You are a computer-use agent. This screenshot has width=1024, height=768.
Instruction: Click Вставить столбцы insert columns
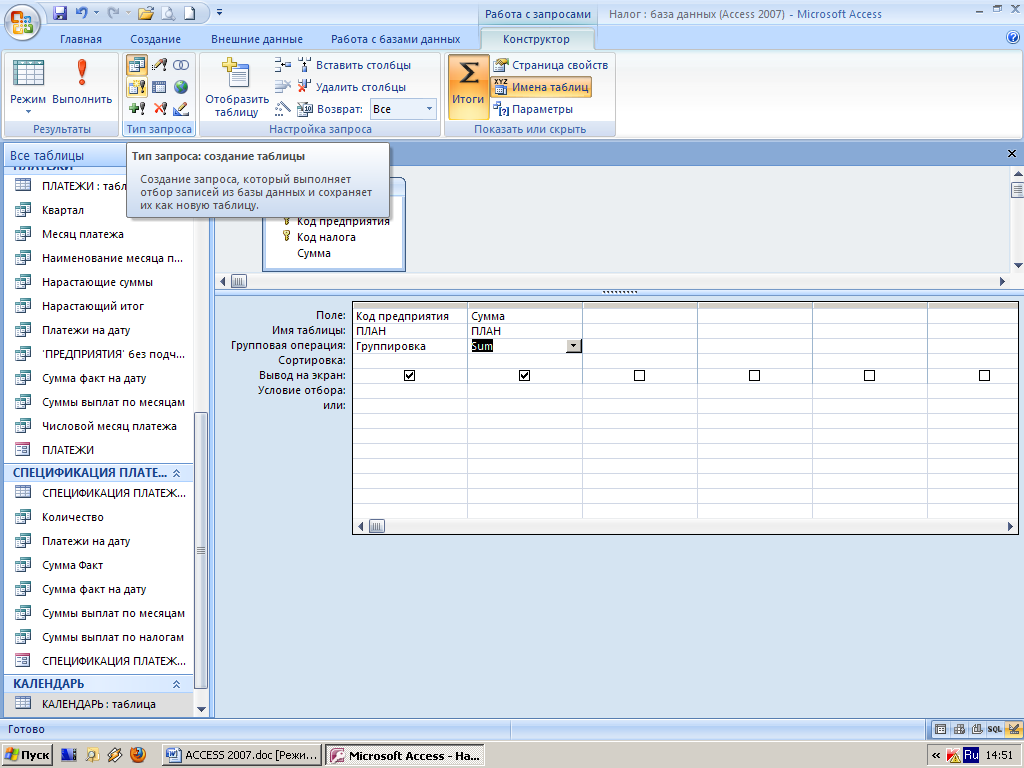(x=355, y=65)
